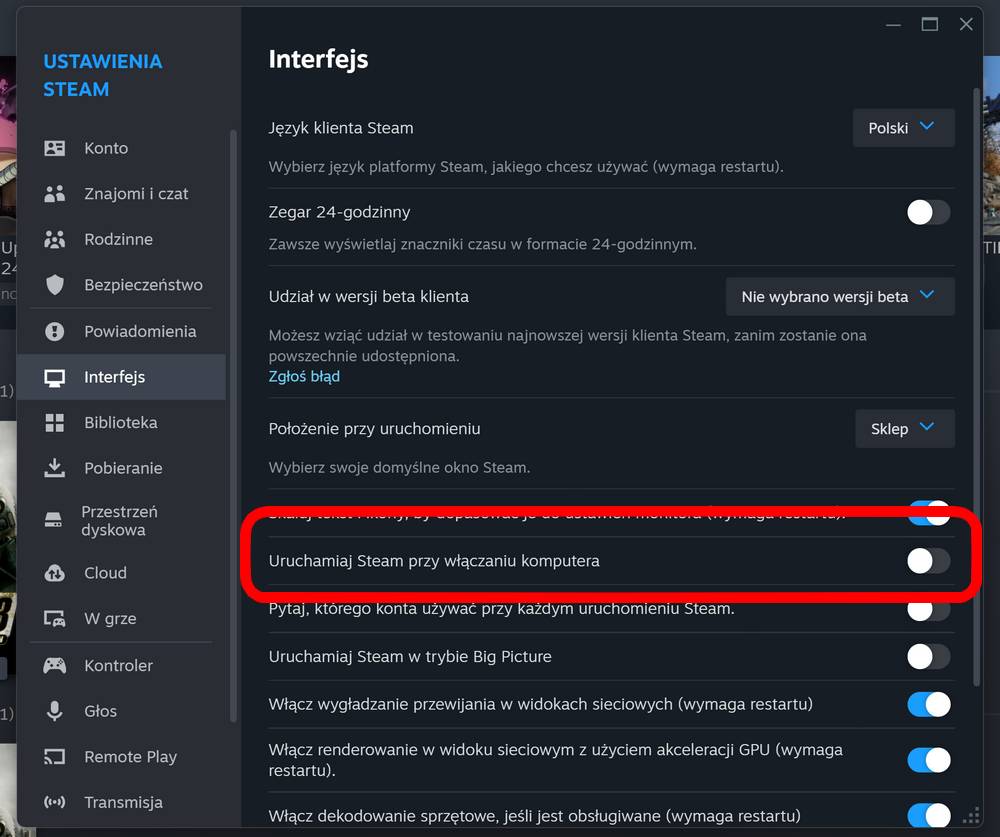
Task: Click the Pobieranie download arrow icon
Action: click(x=54, y=468)
